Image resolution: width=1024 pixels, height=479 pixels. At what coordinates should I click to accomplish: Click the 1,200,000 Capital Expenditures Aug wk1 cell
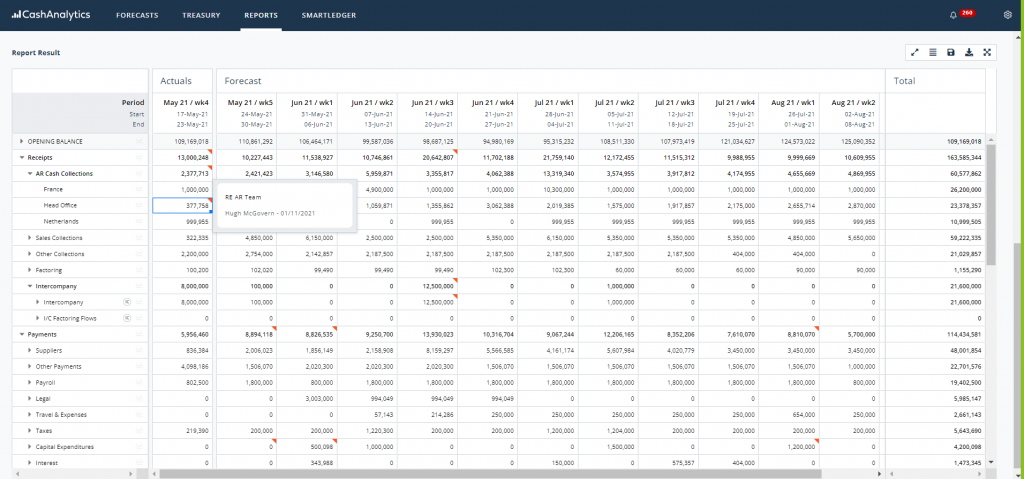(x=790, y=447)
